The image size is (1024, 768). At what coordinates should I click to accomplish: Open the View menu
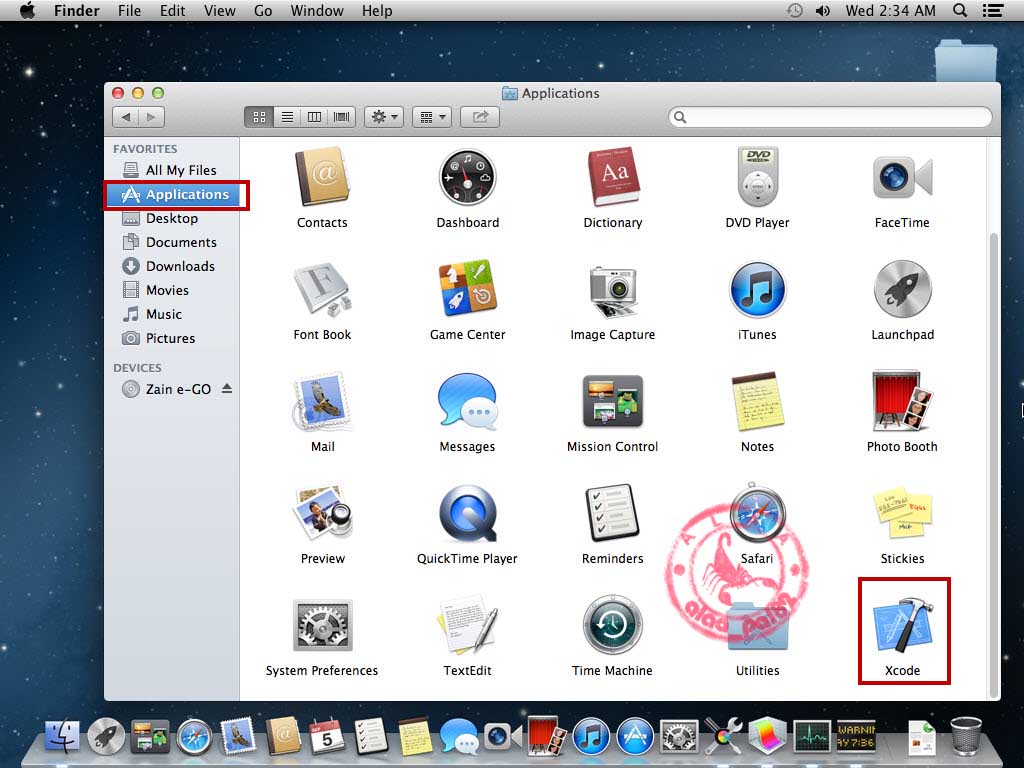pos(219,11)
